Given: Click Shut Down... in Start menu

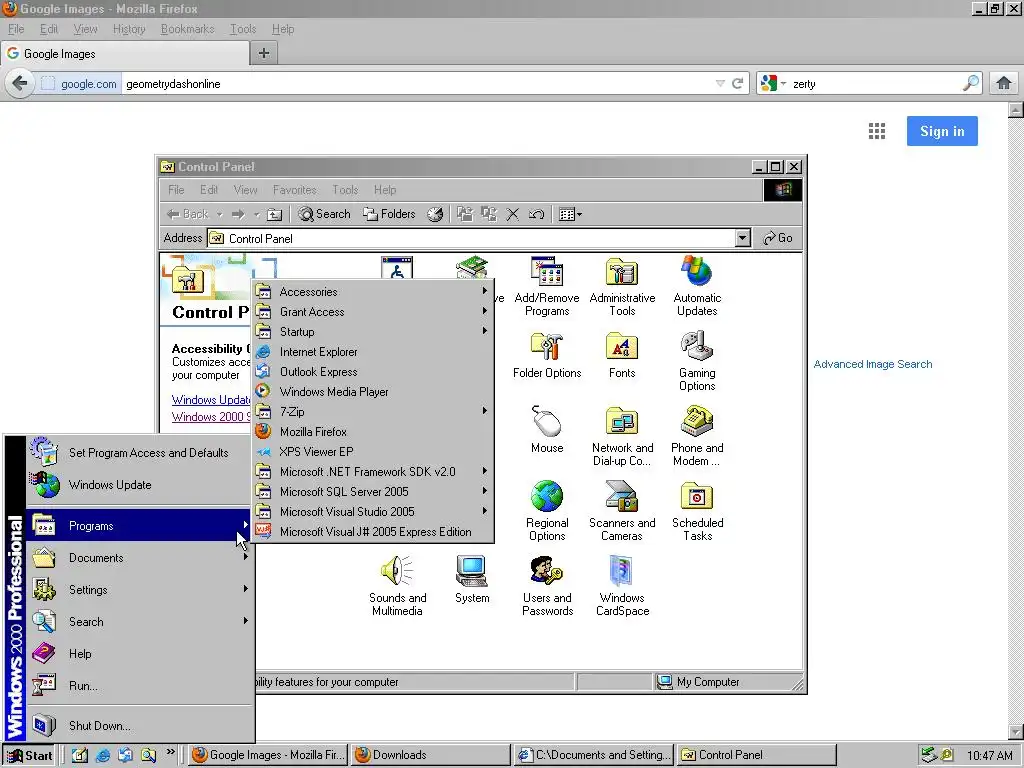Looking at the screenshot, I should [139, 726].
